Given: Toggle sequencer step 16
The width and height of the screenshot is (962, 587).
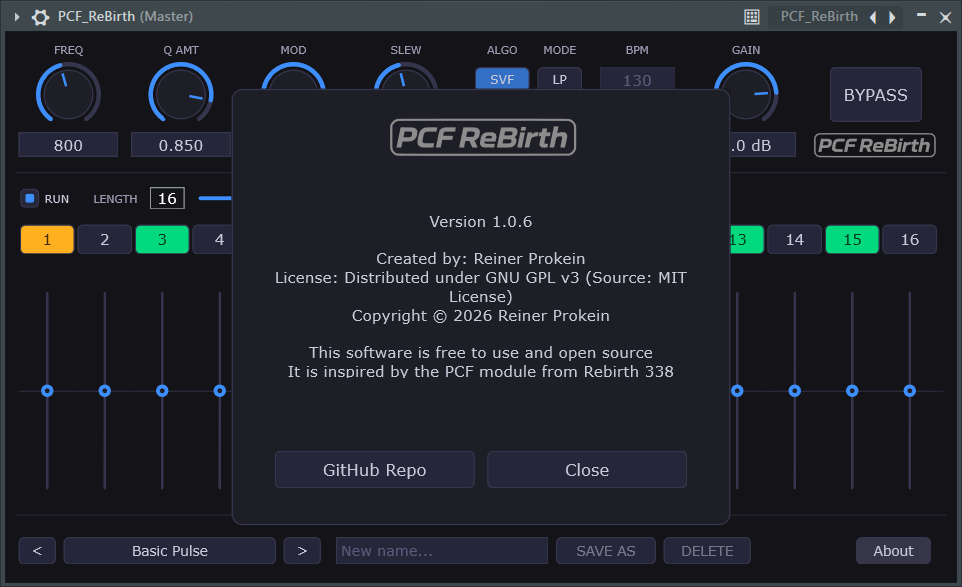Looking at the screenshot, I should click(x=910, y=239).
